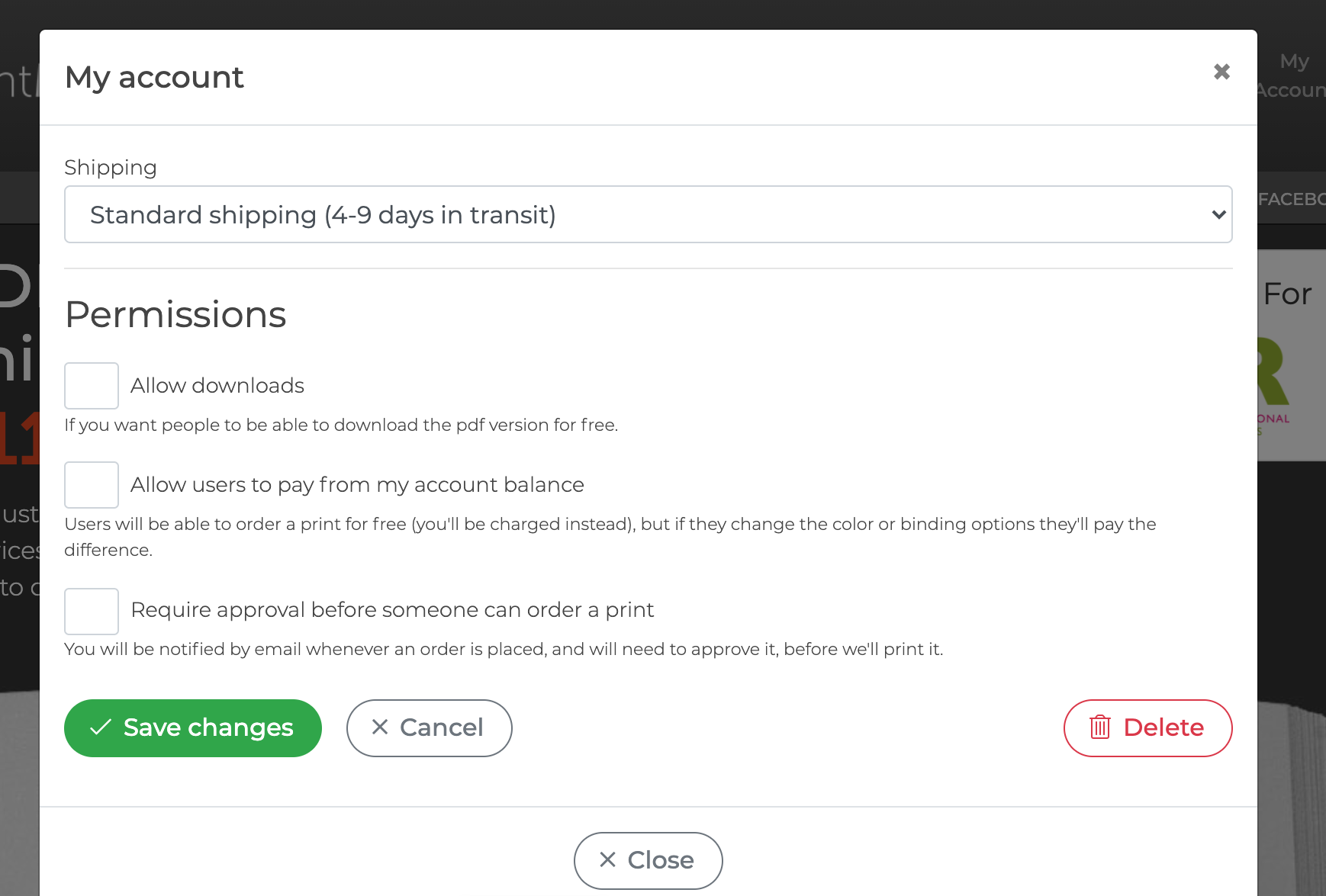This screenshot has width=1326, height=896.
Task: Click the banner image behind the dialog
Action: [x=1292, y=355]
